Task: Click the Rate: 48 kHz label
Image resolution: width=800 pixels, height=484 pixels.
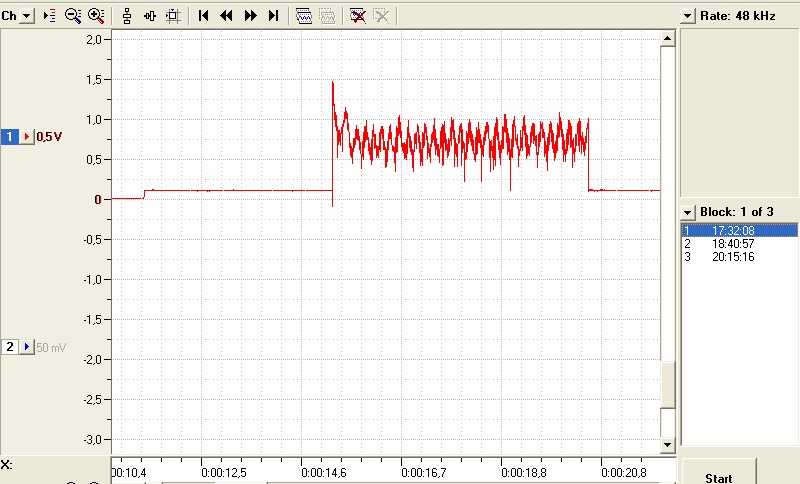Action: pos(738,16)
